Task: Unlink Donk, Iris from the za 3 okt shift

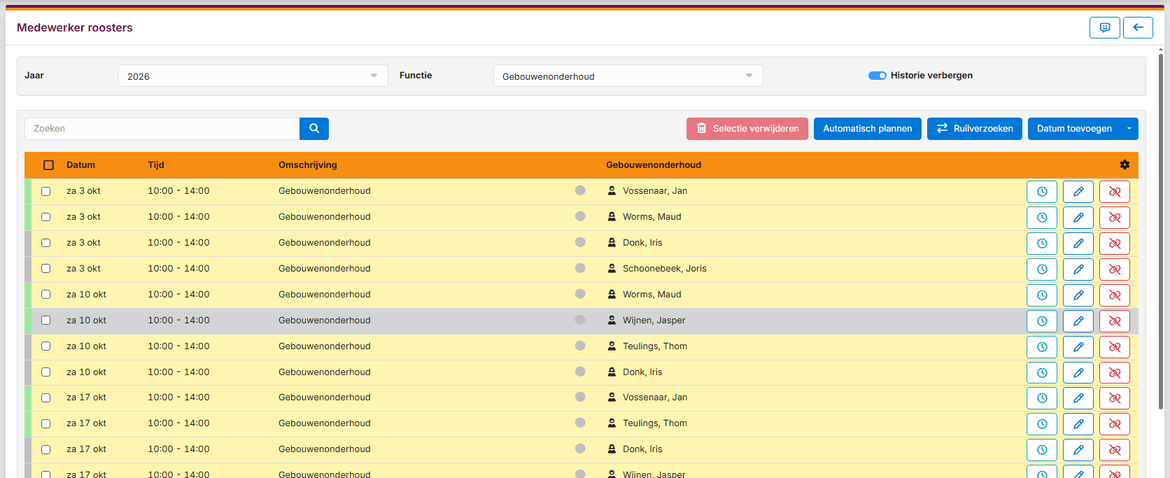Action: [x=1115, y=243]
